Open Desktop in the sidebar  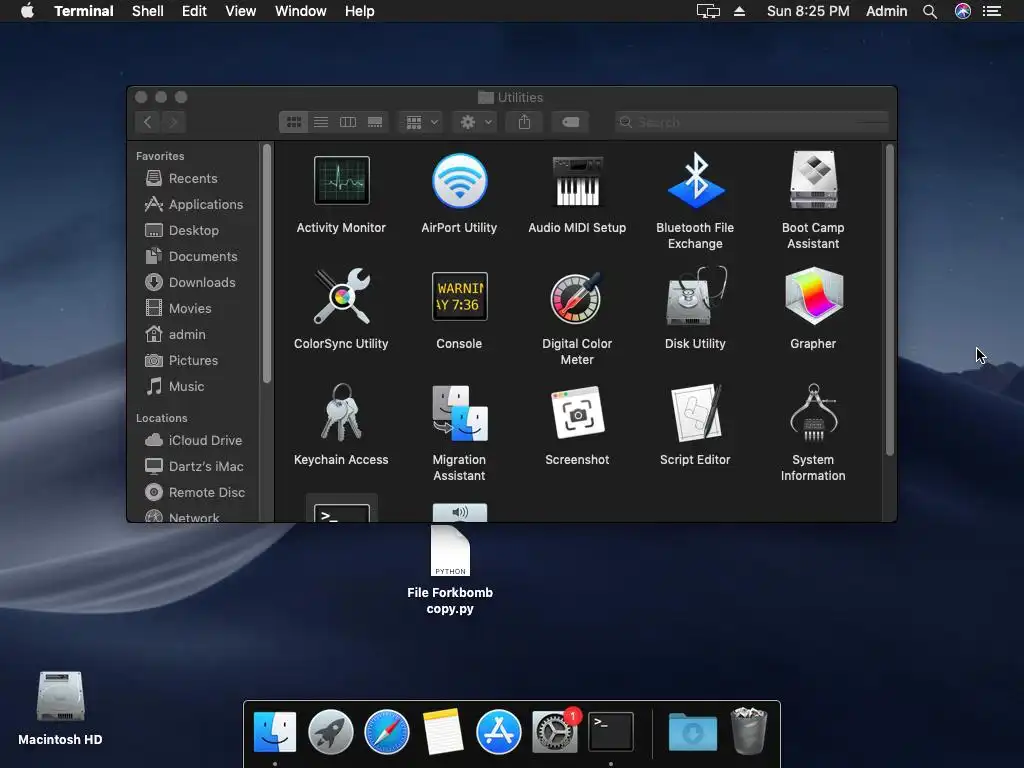pos(182,231)
